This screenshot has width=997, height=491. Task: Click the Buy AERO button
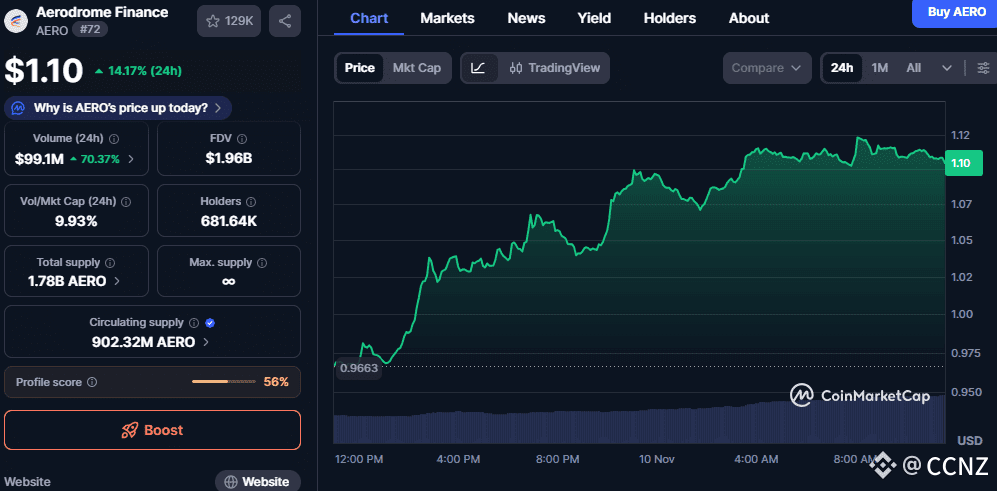coord(955,11)
